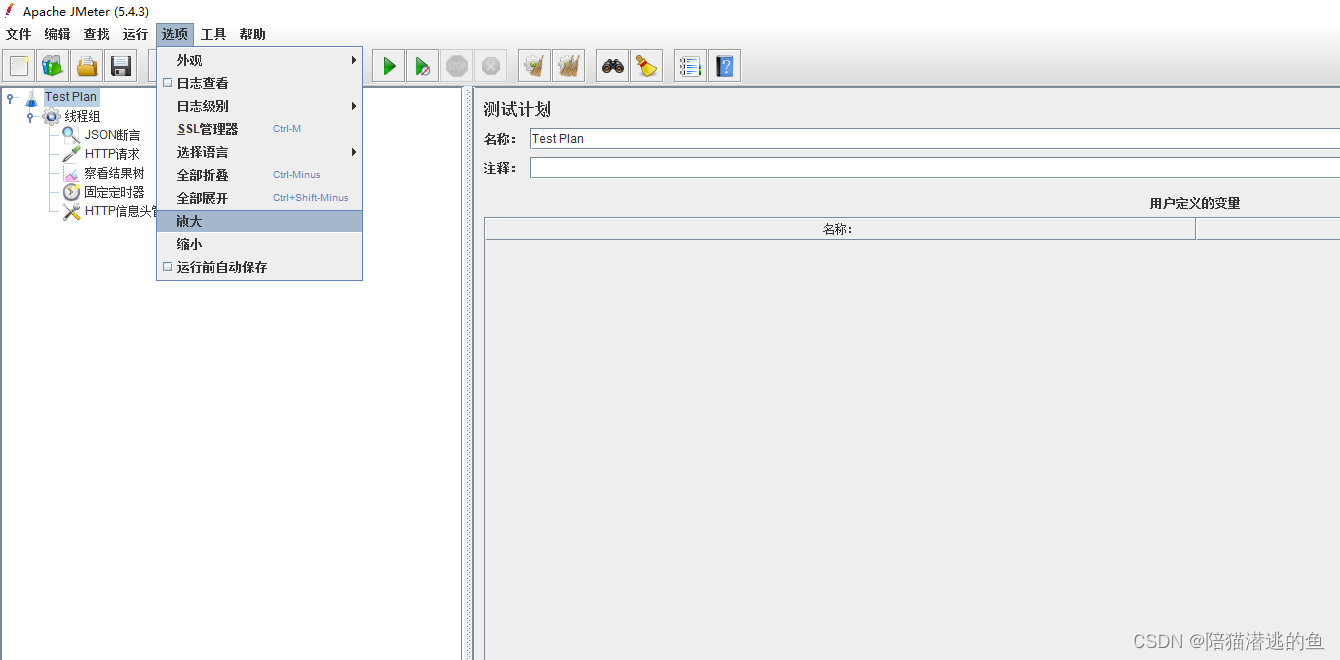Expand the 选择语言 submenu
Viewport: 1340px width, 660px height.
(x=259, y=152)
